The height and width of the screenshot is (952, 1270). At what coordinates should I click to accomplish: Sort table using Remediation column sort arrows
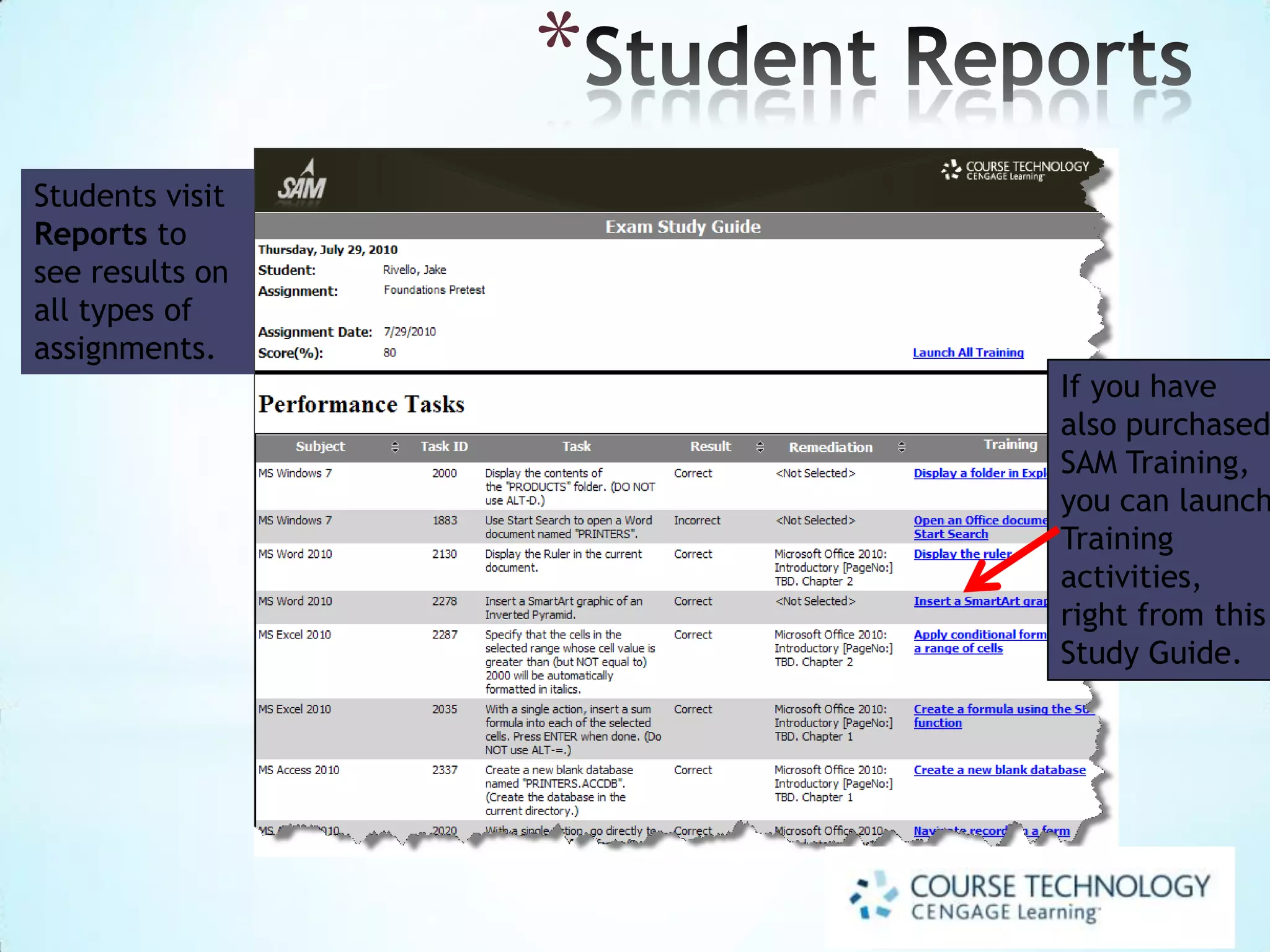click(902, 447)
